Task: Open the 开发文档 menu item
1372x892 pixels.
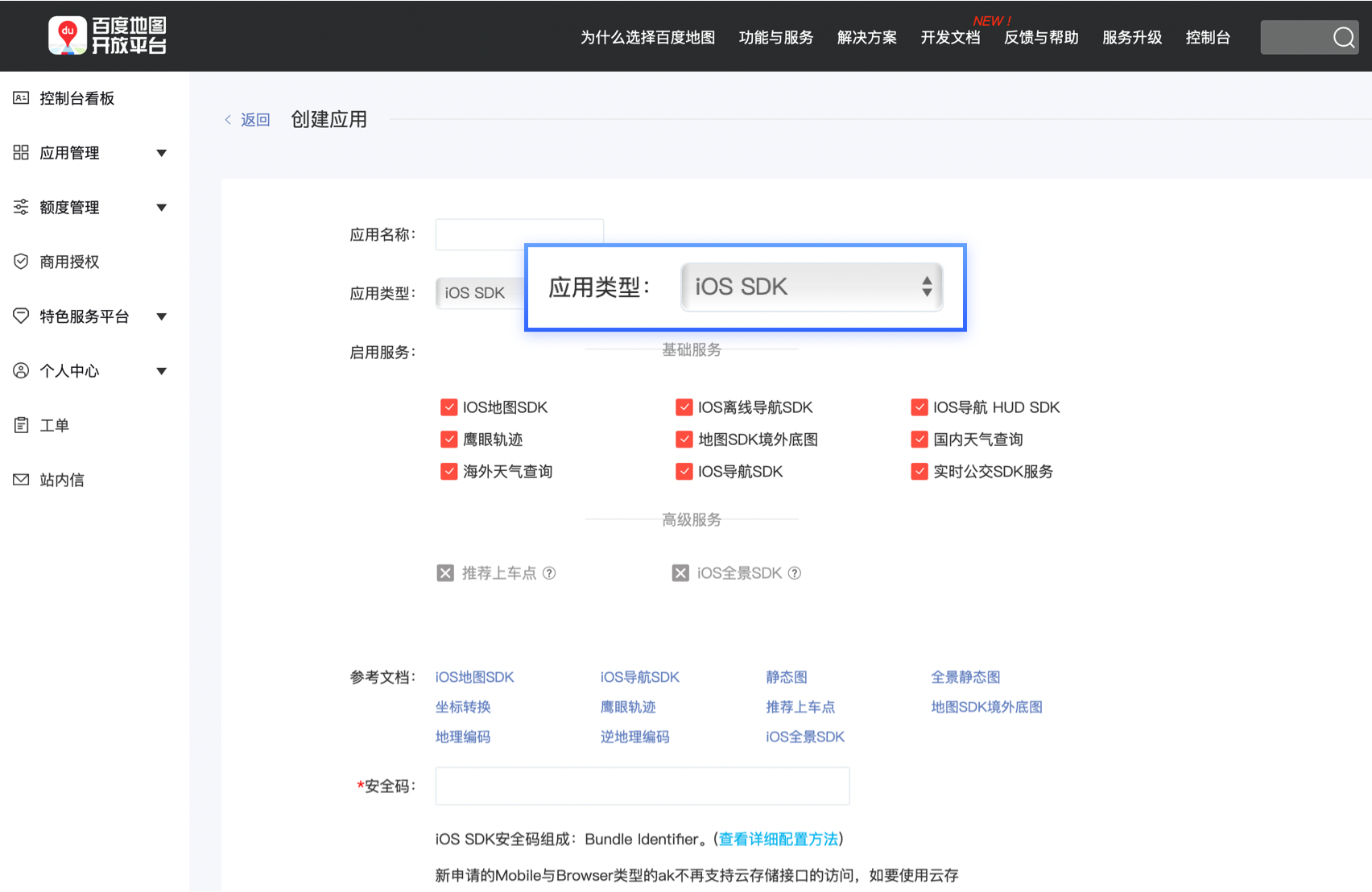Action: 949,37
